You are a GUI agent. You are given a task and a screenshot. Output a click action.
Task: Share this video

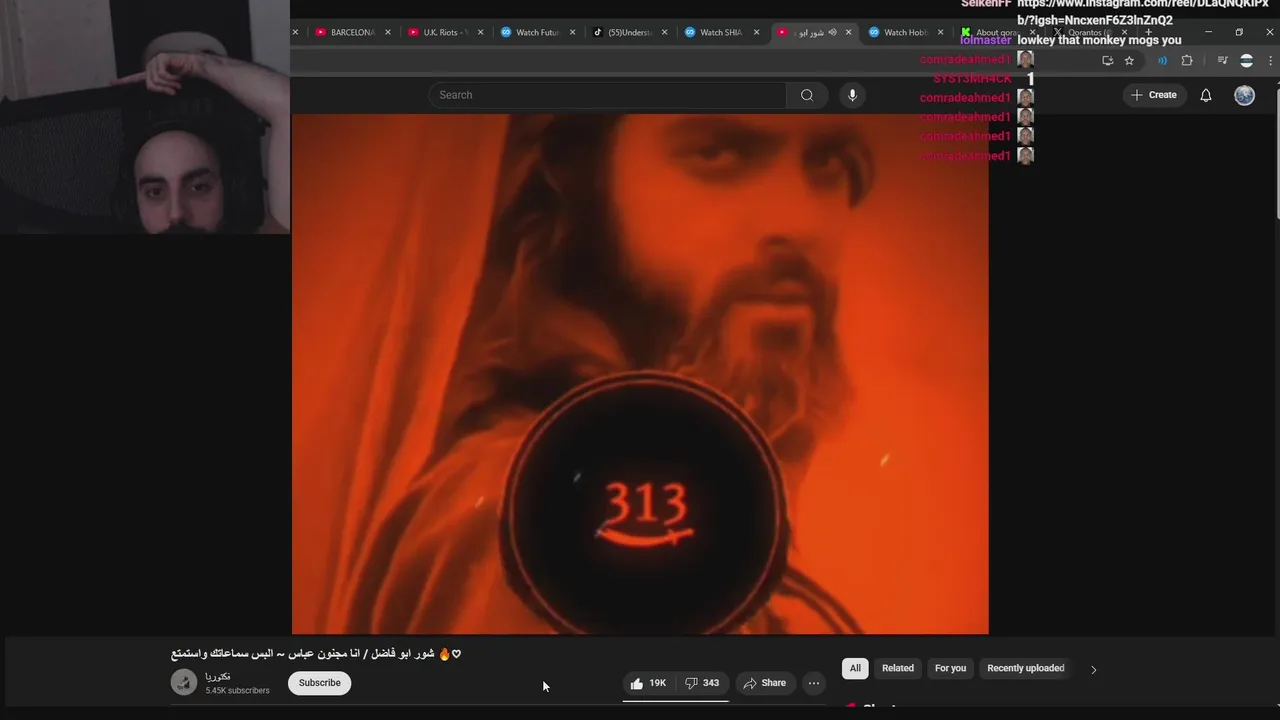(x=764, y=683)
